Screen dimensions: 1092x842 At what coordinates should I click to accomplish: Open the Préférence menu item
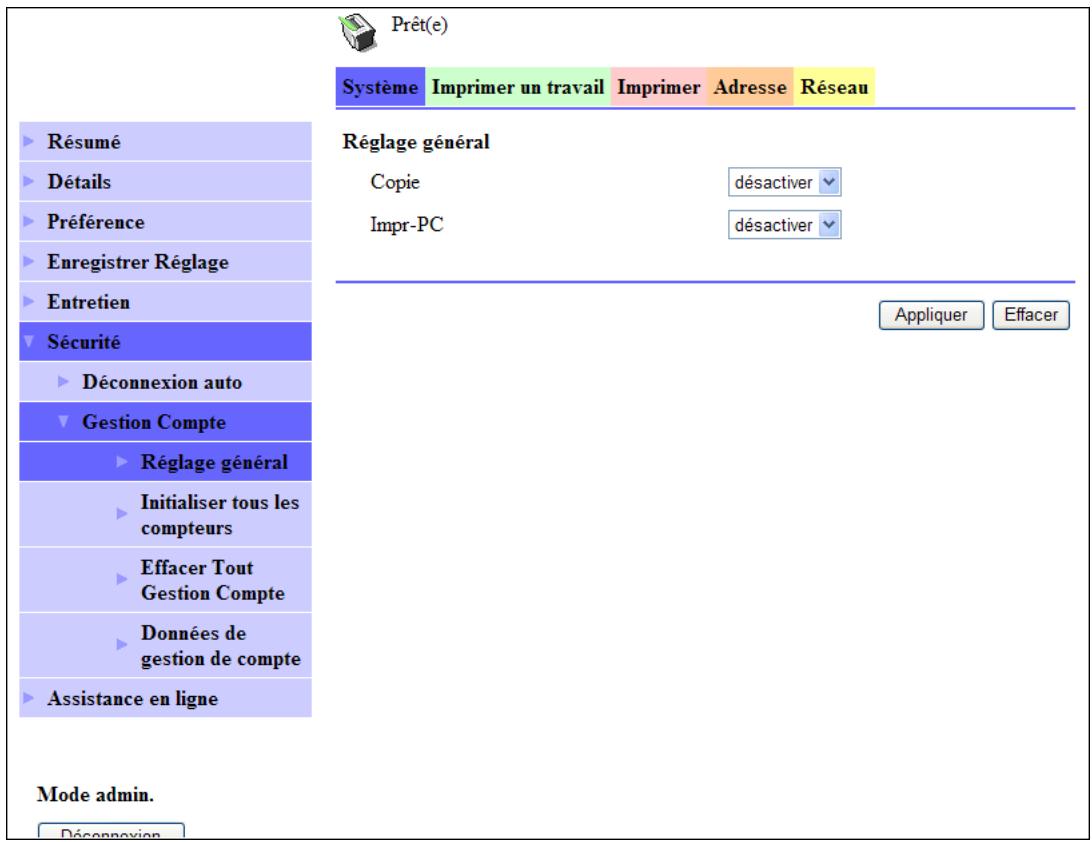coord(165,221)
